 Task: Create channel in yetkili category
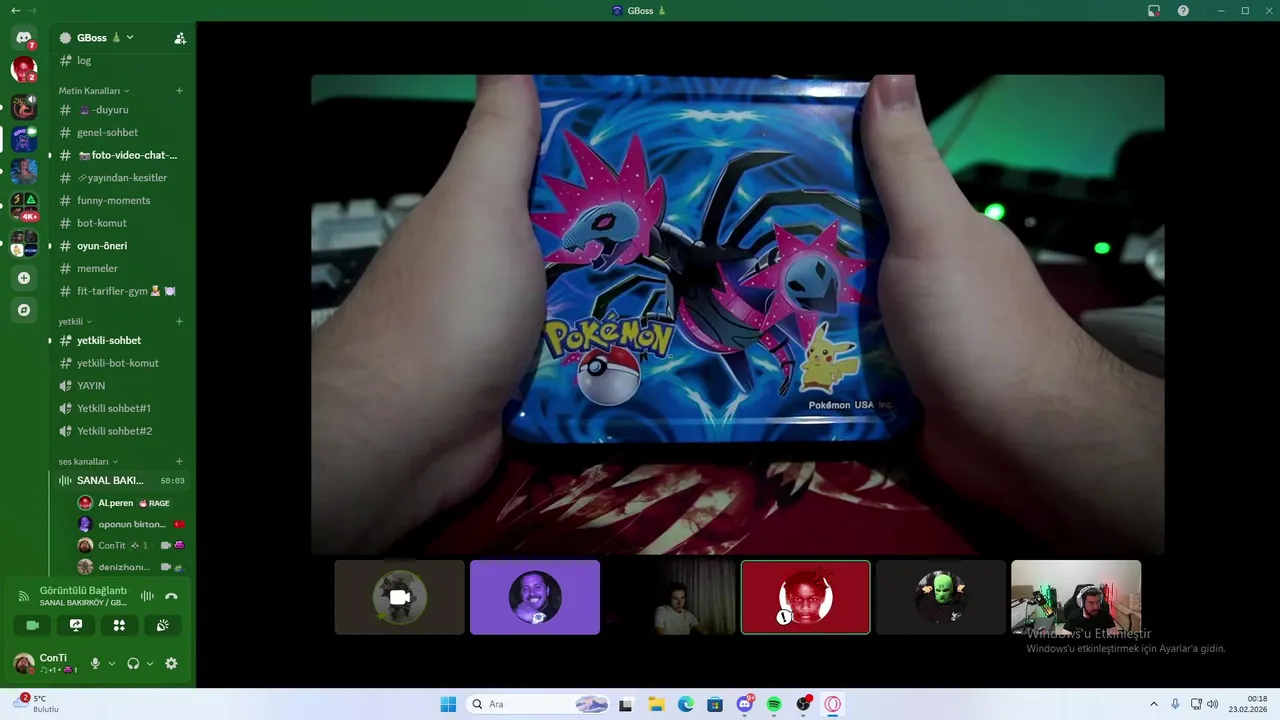[x=179, y=321]
